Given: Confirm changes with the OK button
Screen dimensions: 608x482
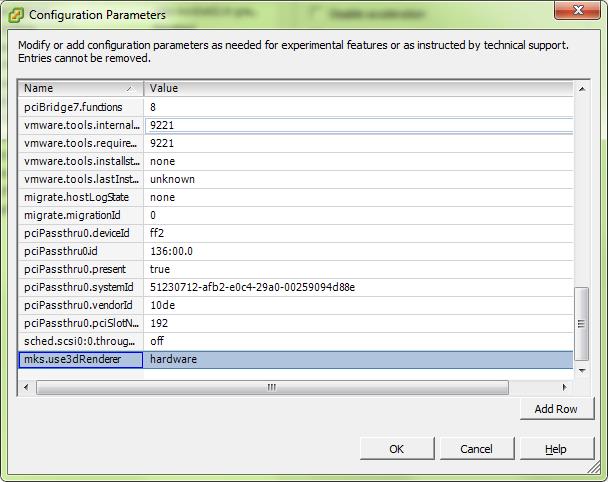Looking at the screenshot, I should 397,449.
